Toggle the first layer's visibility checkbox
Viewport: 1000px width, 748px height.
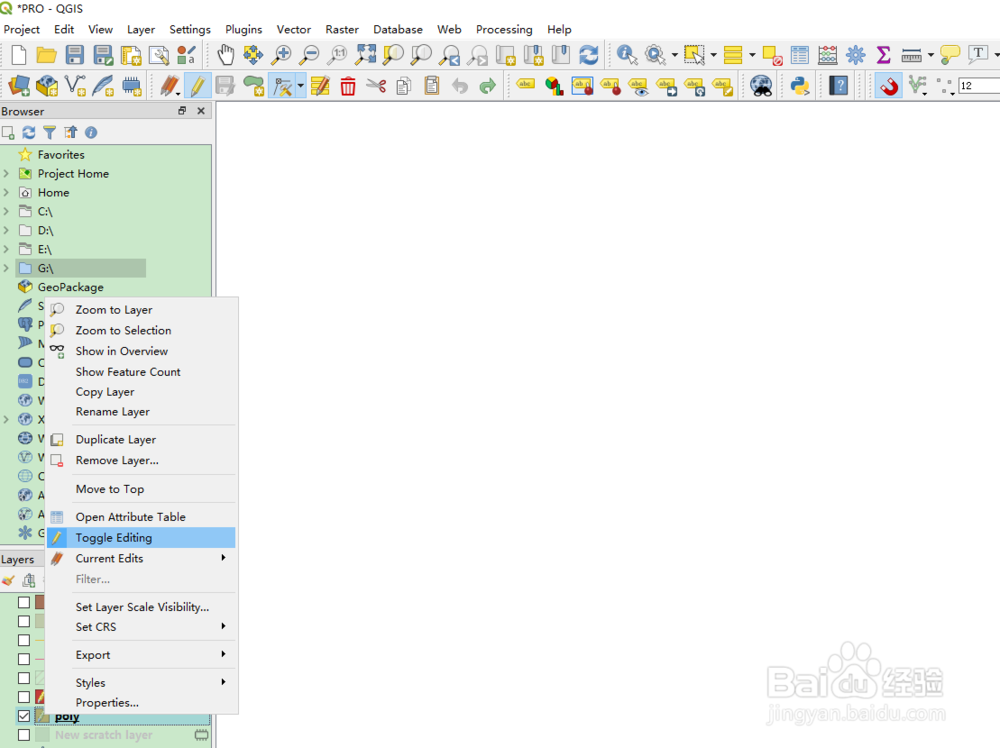pos(24,602)
